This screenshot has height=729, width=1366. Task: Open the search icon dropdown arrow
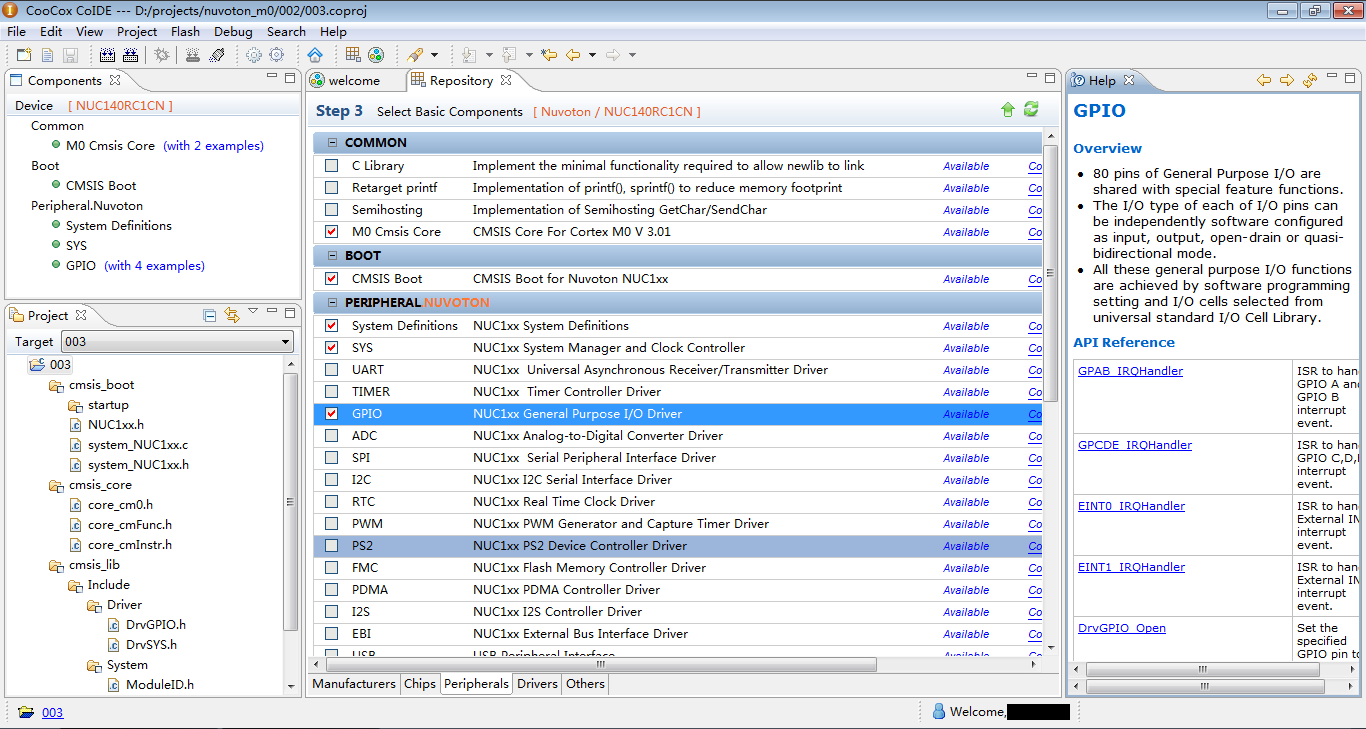(434, 55)
